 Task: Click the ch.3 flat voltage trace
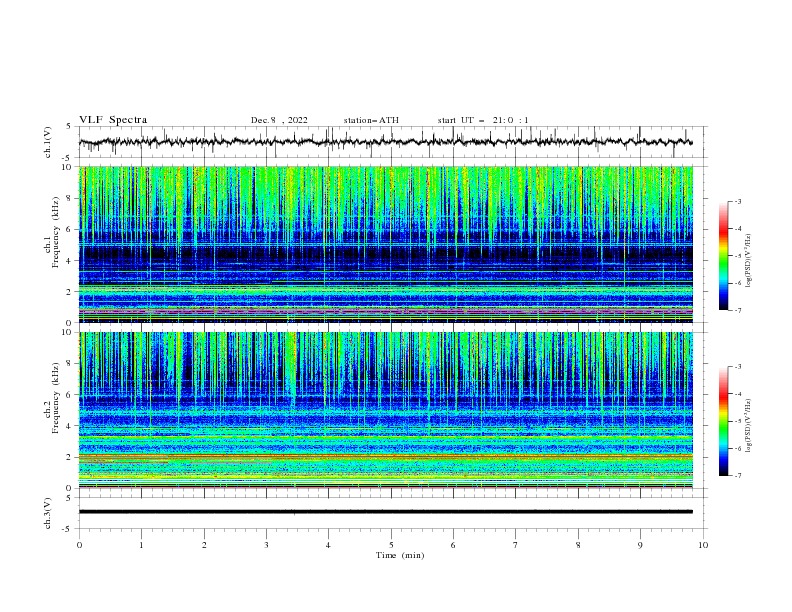pyautogui.click(x=386, y=512)
